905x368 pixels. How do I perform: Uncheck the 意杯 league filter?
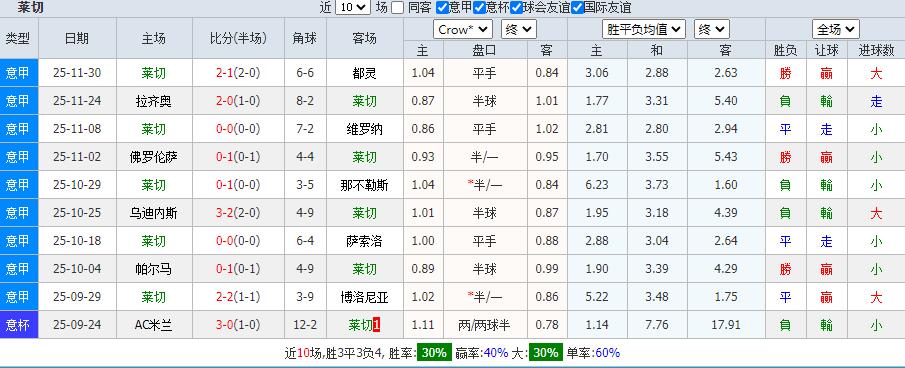click(479, 7)
